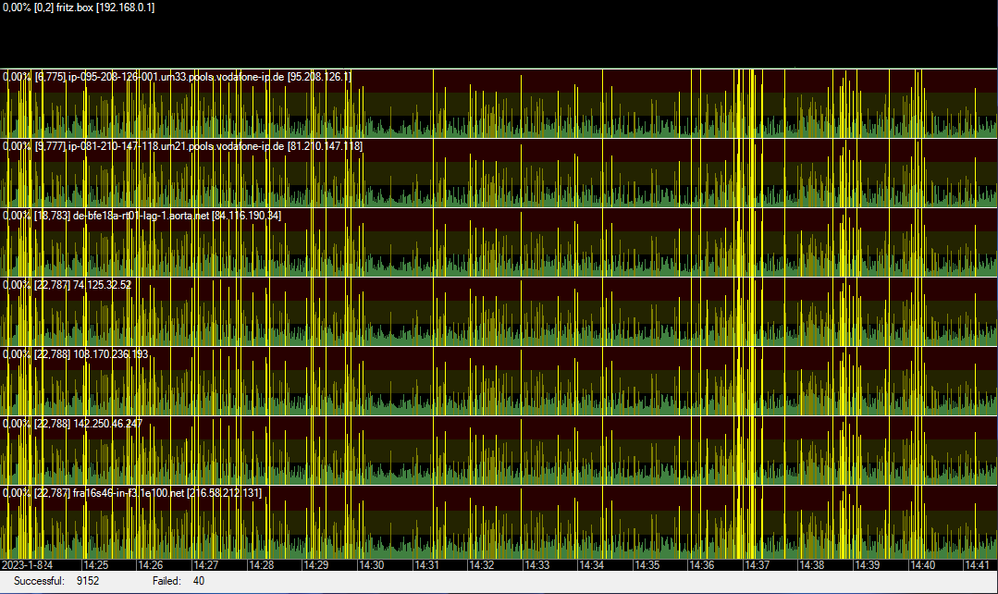This screenshot has height=594, width=998.
Task: Click the 14:37 time label
Action: 757,565
